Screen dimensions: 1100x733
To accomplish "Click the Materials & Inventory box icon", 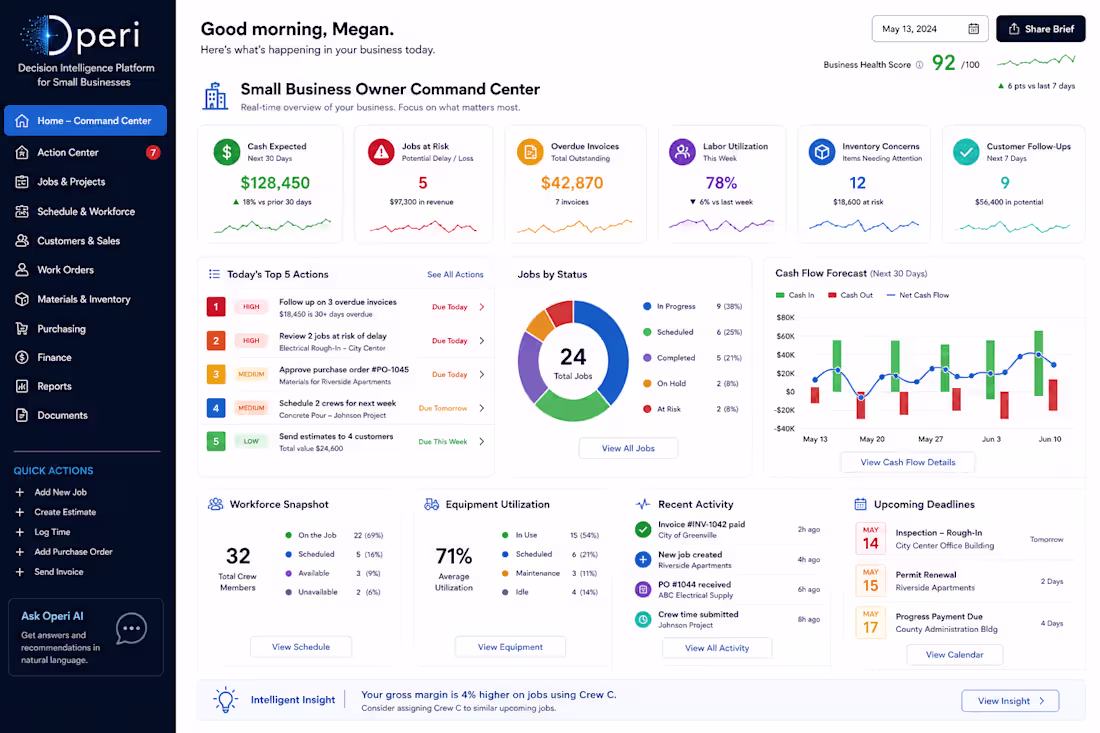I will pos(22,300).
